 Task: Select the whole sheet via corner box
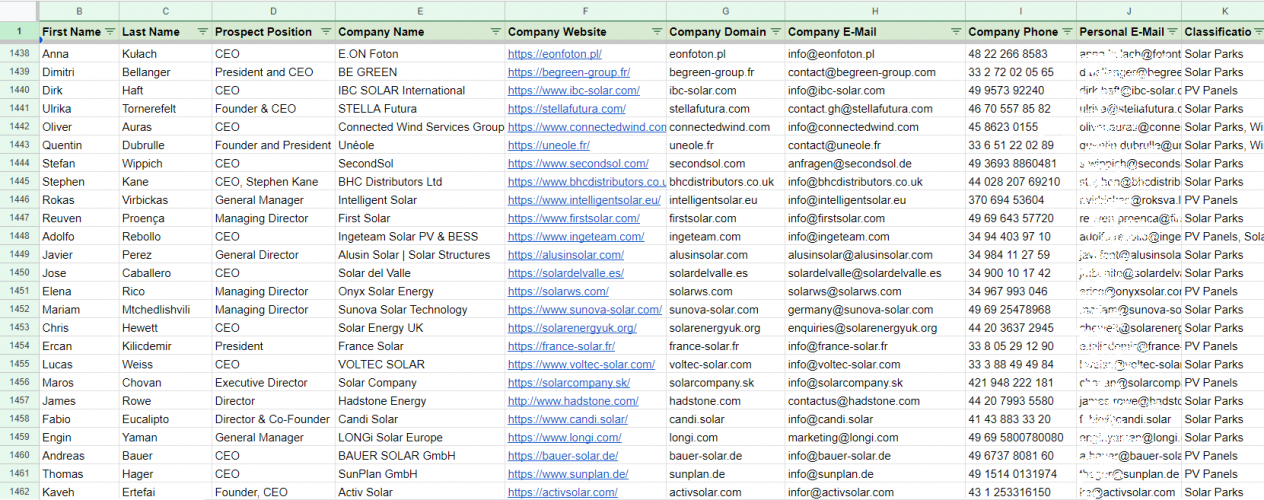click(19, 11)
